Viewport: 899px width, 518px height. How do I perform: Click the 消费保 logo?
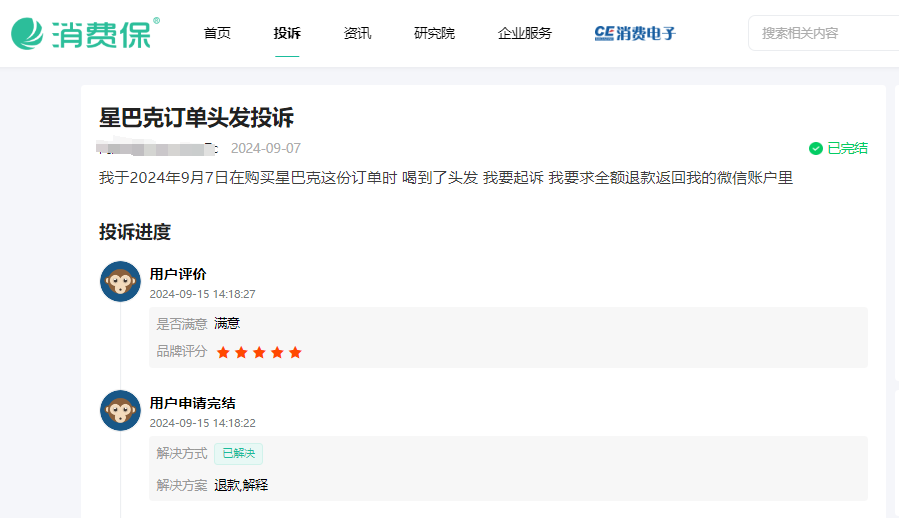point(85,33)
